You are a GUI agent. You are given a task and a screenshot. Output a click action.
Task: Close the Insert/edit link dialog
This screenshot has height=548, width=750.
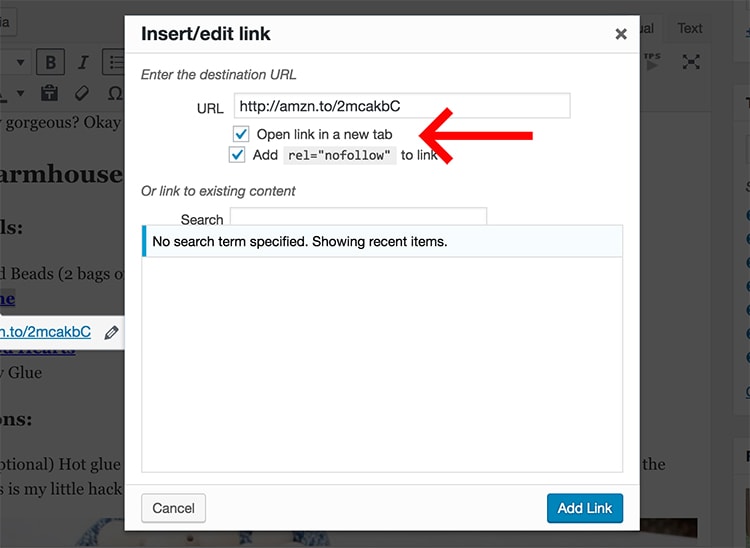pyautogui.click(x=621, y=34)
